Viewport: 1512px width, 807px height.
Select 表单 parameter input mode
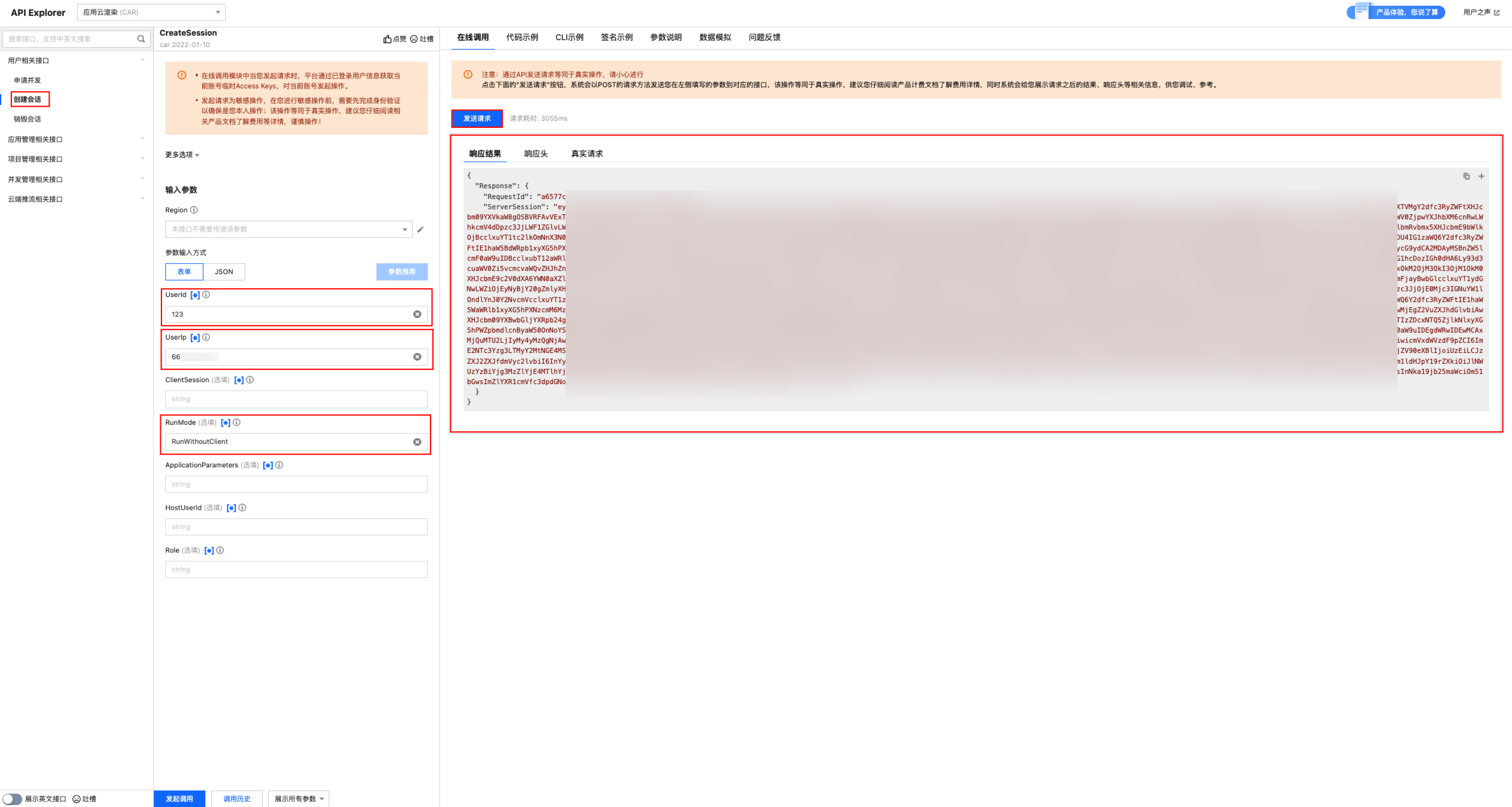point(184,272)
